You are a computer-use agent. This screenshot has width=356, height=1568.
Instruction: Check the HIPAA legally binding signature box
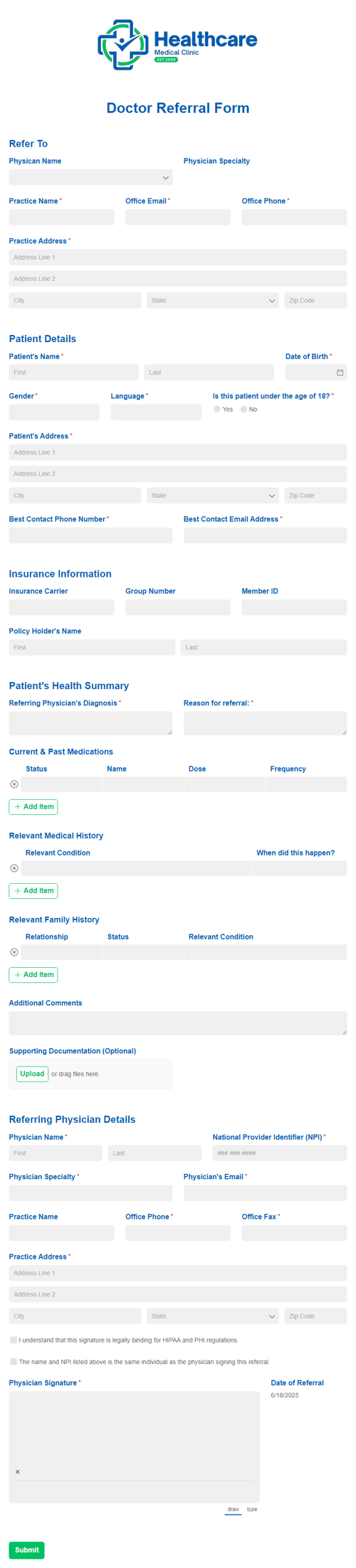point(14,1339)
